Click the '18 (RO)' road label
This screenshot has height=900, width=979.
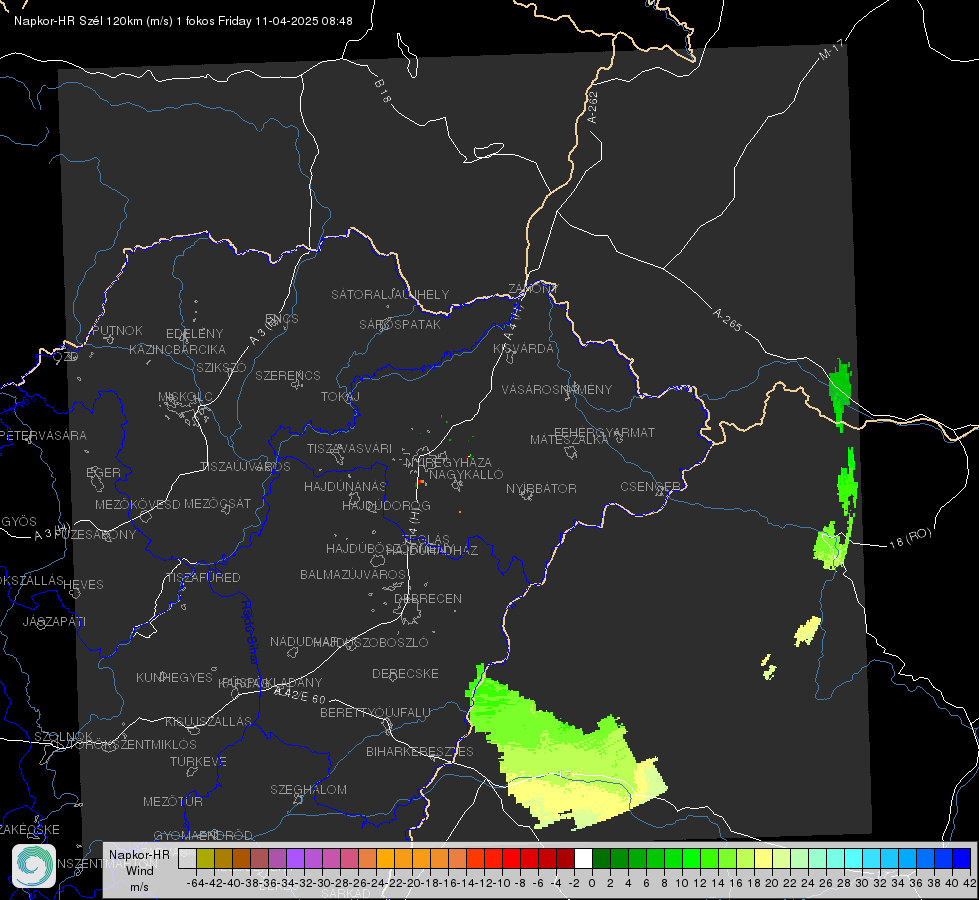910,538
